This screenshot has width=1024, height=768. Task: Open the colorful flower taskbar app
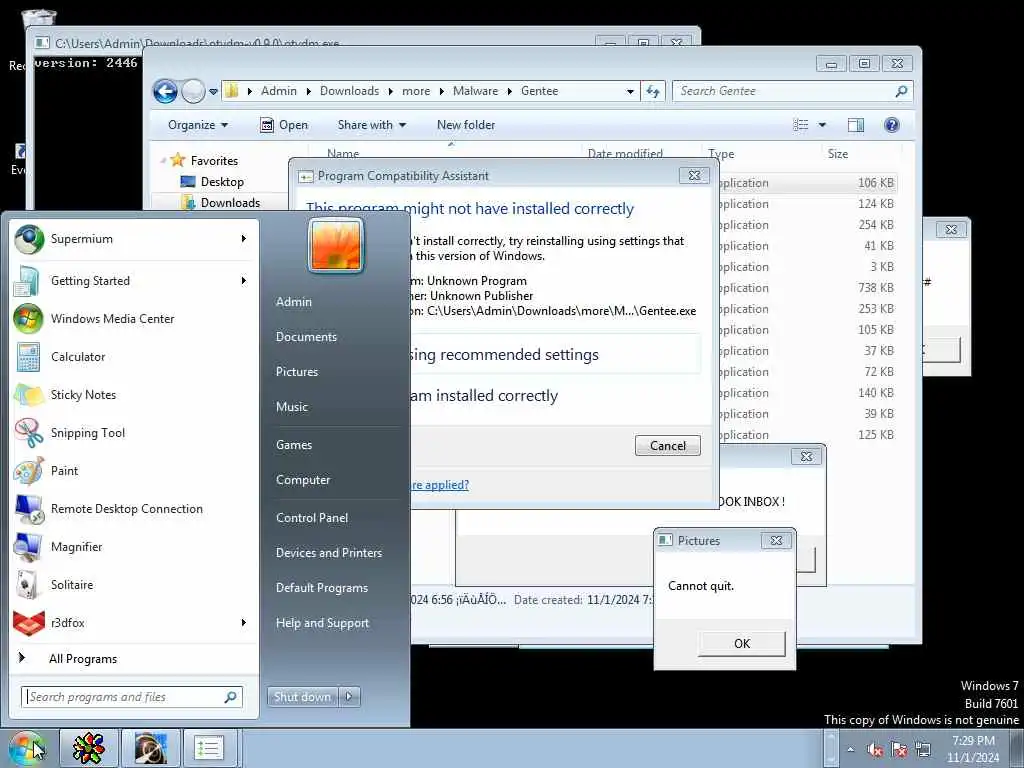[x=89, y=748]
